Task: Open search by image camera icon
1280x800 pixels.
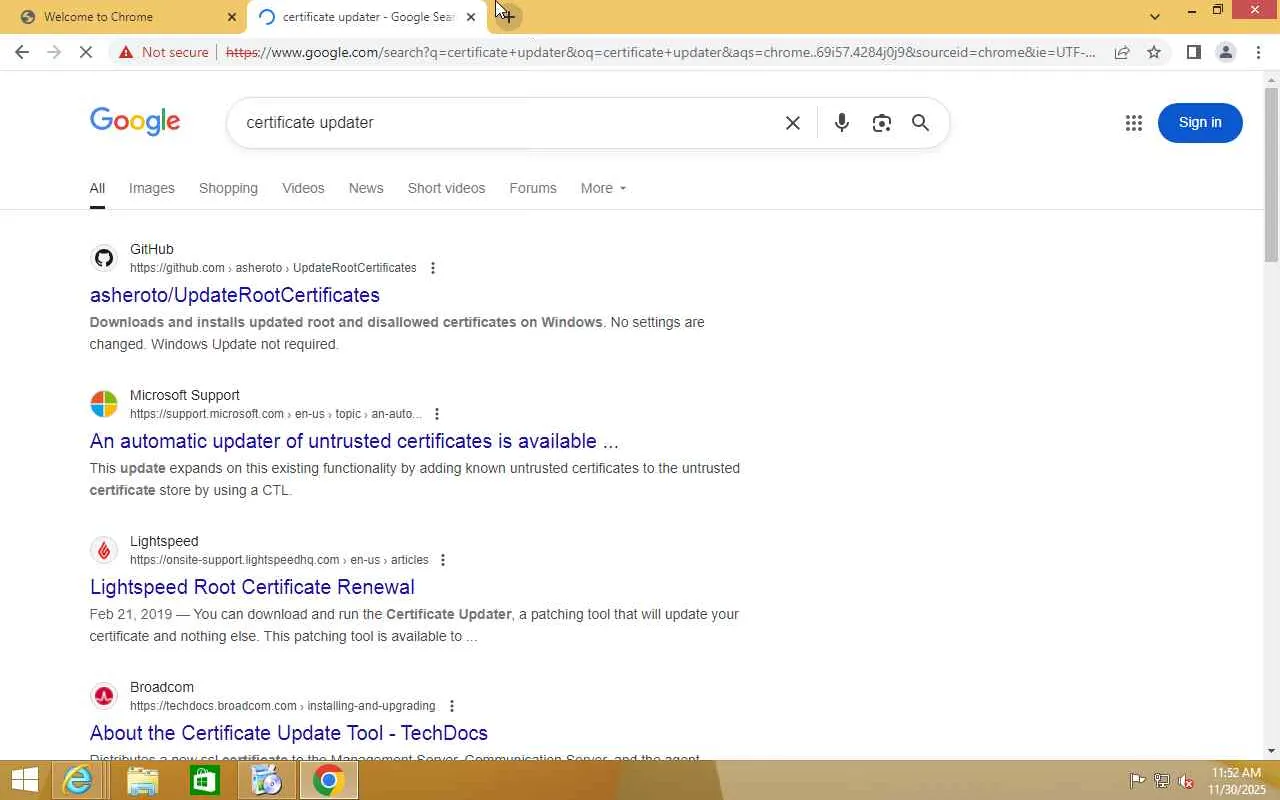Action: click(x=881, y=123)
